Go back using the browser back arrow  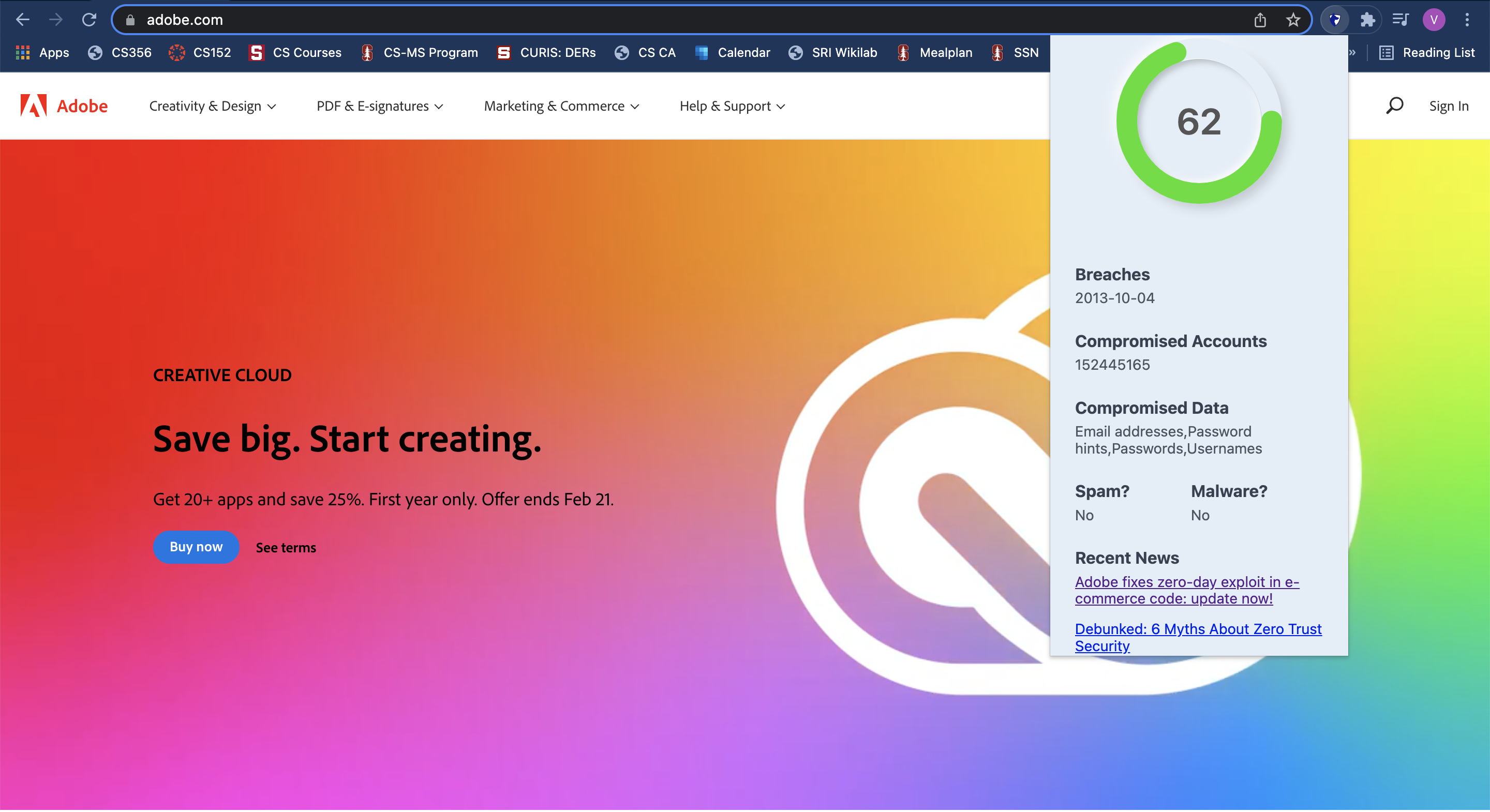pos(23,20)
